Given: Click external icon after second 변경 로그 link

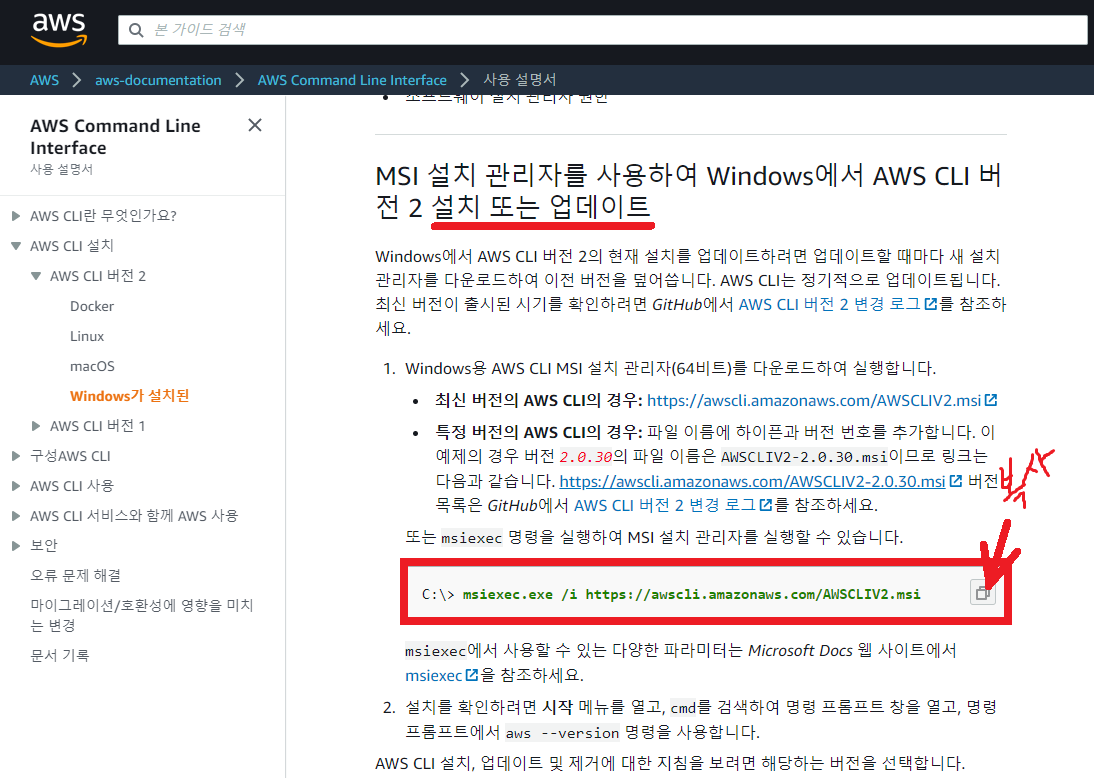Looking at the screenshot, I should coord(766,505).
